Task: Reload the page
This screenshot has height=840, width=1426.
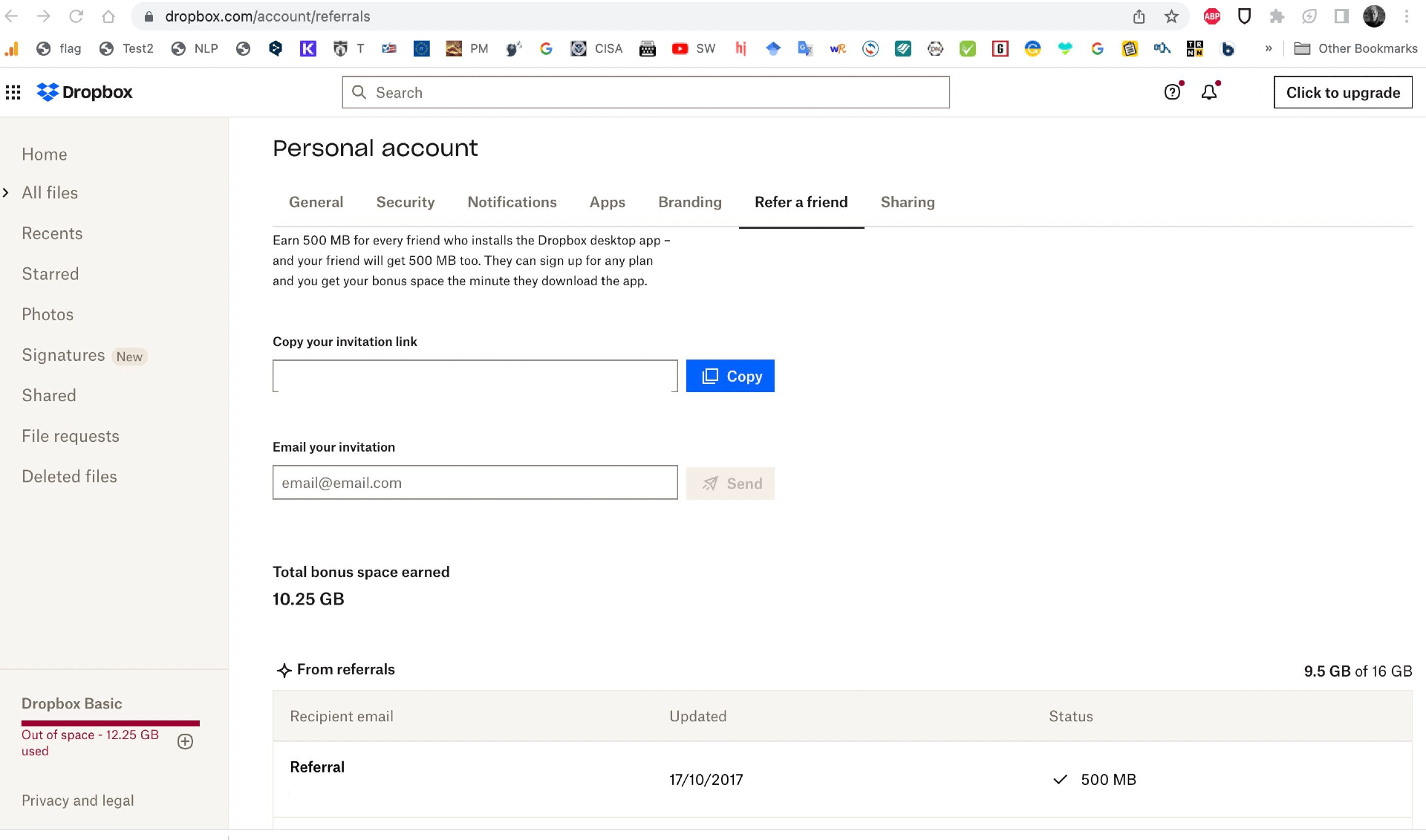Action: point(76,16)
